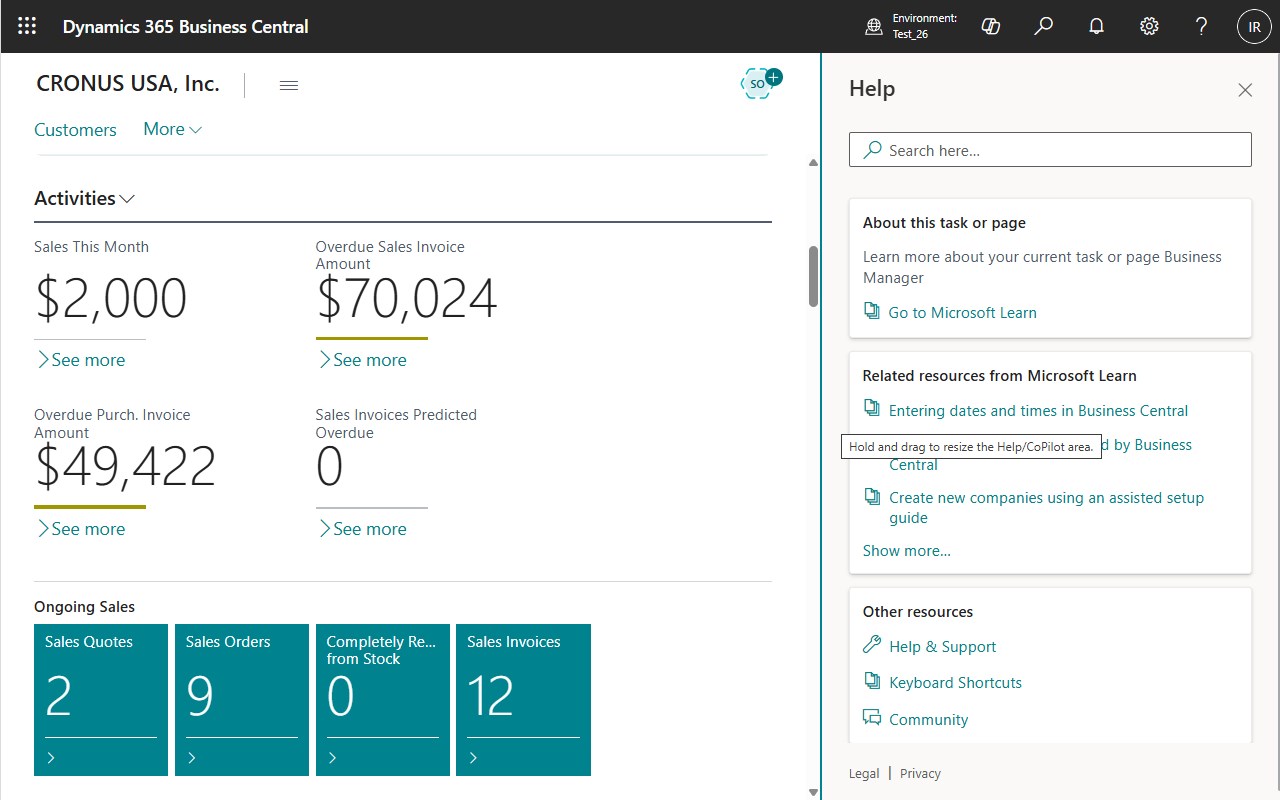Click the main page vertical scrollbar
1280x800 pixels.
(x=813, y=275)
